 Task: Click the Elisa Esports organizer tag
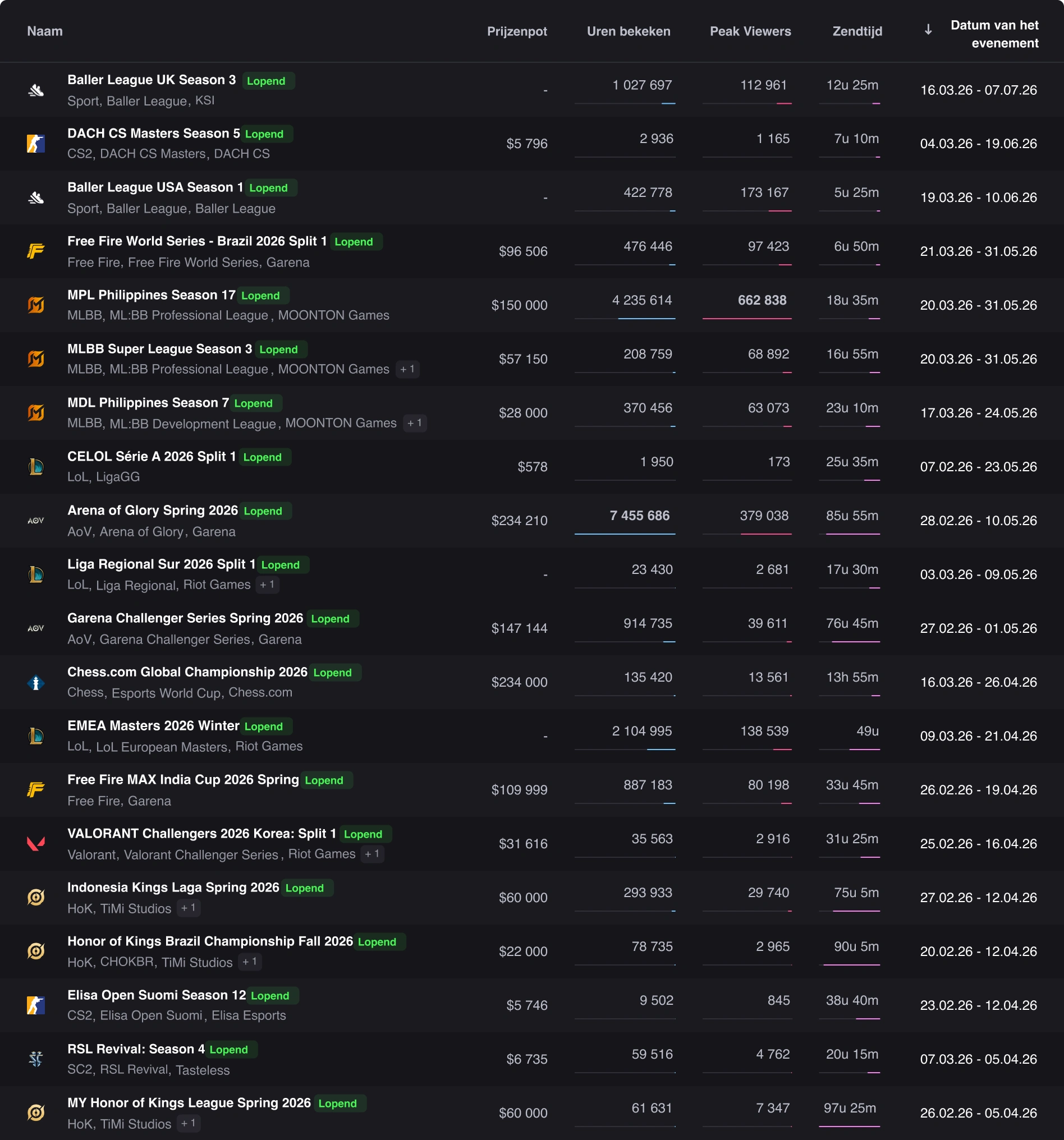click(x=249, y=1015)
